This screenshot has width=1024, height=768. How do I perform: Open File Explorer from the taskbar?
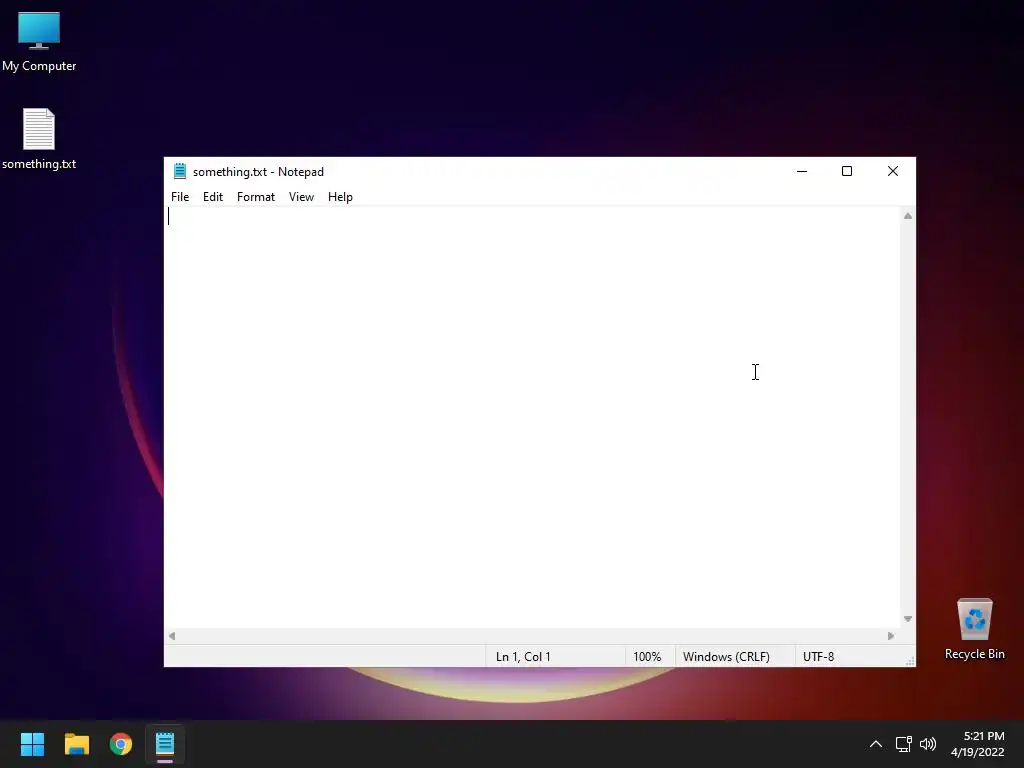click(x=77, y=744)
